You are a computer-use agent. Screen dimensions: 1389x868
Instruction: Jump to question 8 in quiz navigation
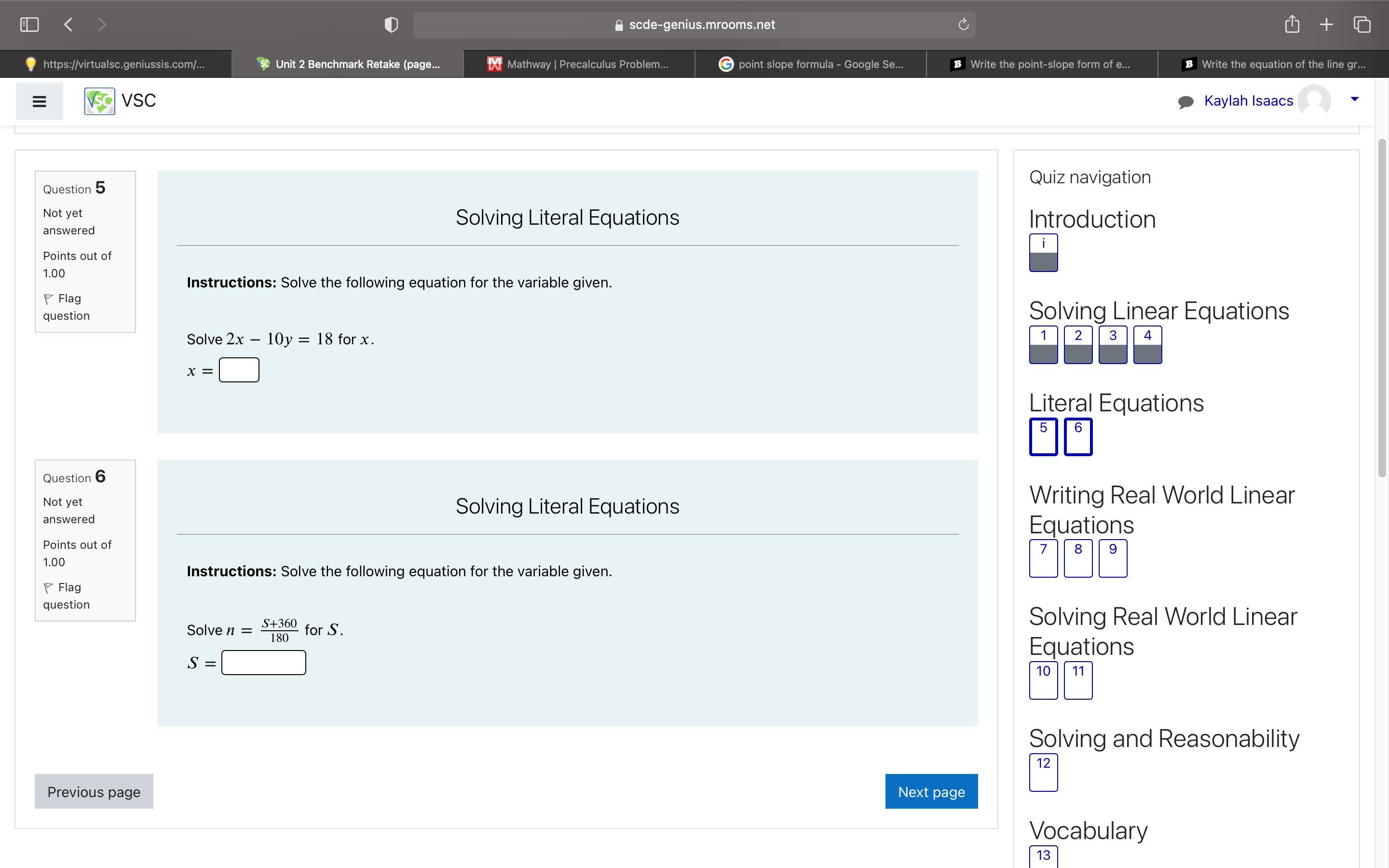(1077, 557)
